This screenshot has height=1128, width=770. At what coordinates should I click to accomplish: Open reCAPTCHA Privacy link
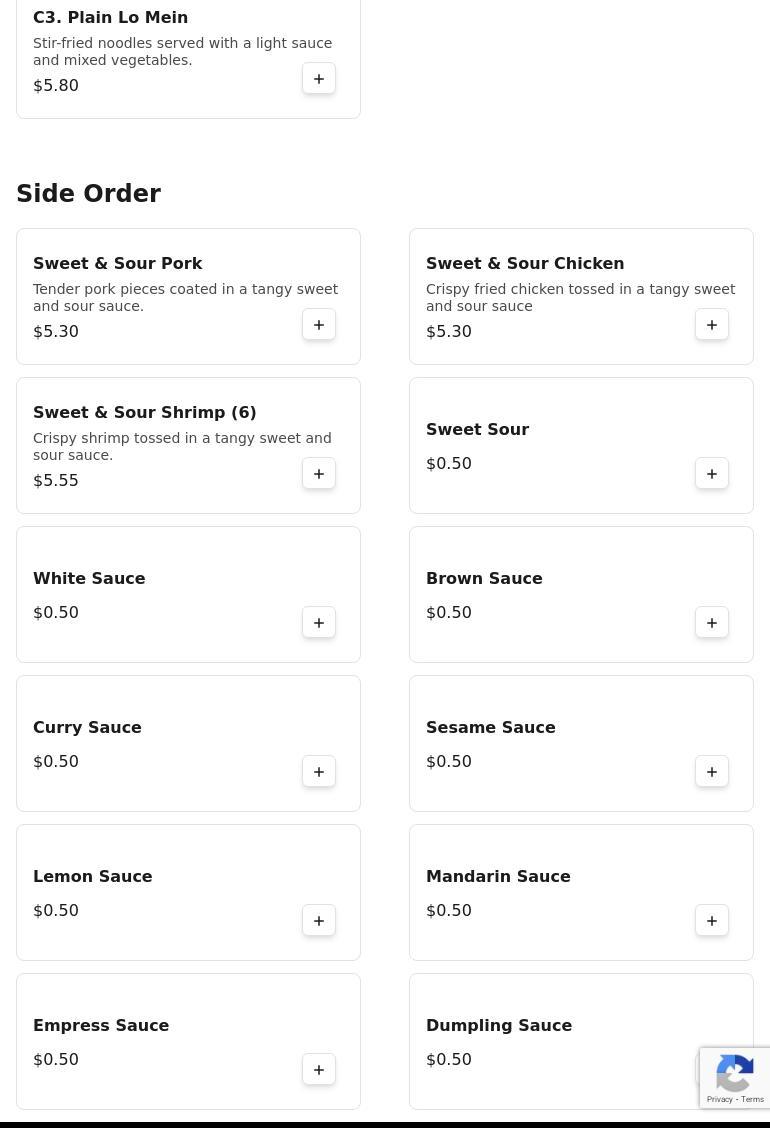coord(719,1099)
